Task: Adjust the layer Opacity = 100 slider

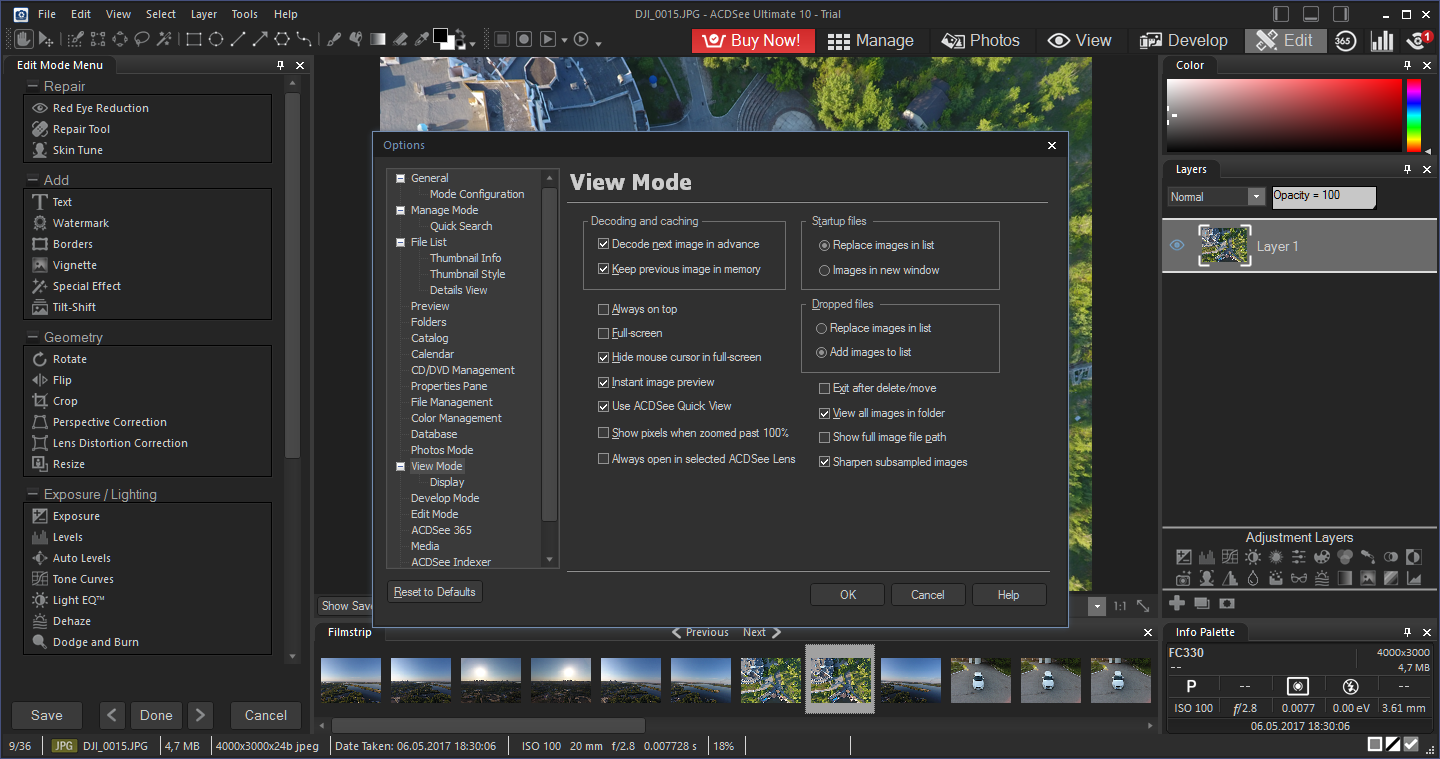Action: [x=1324, y=197]
